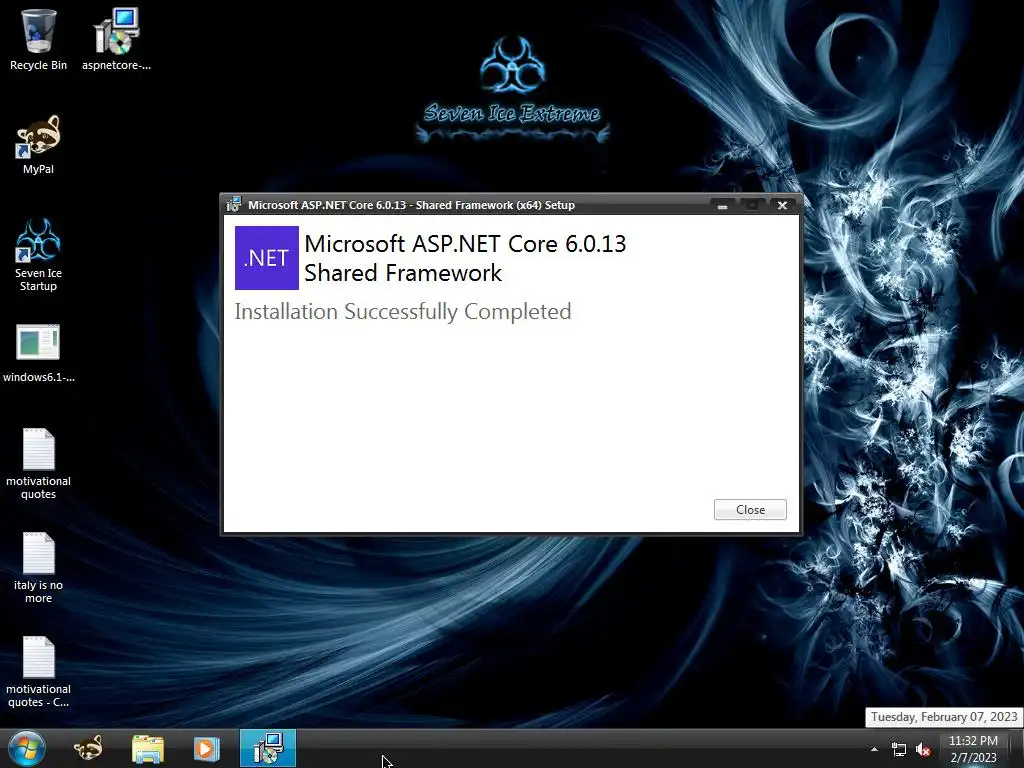
Task: Select the windows6.1 update file icon
Action: tap(38, 353)
